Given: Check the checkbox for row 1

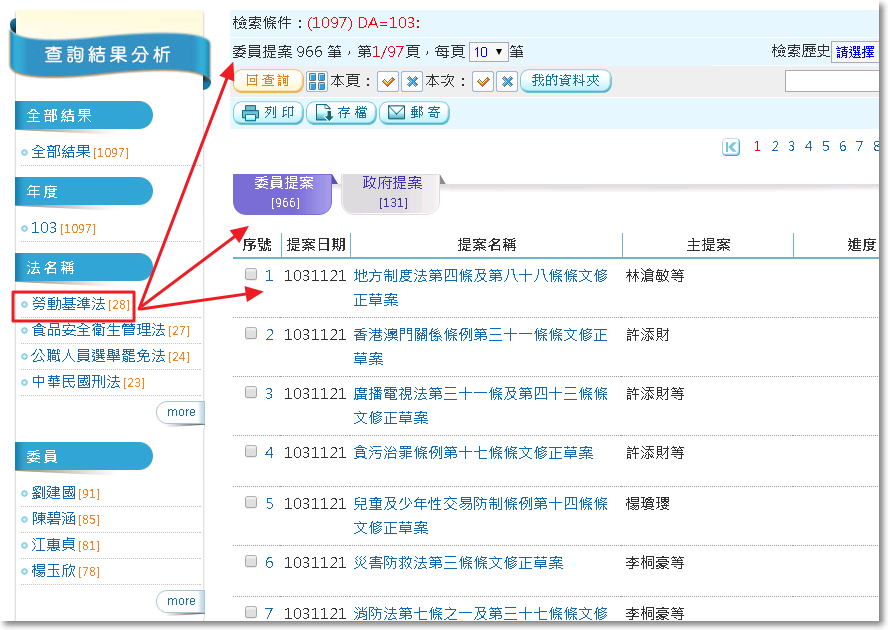Looking at the screenshot, I should [251, 274].
